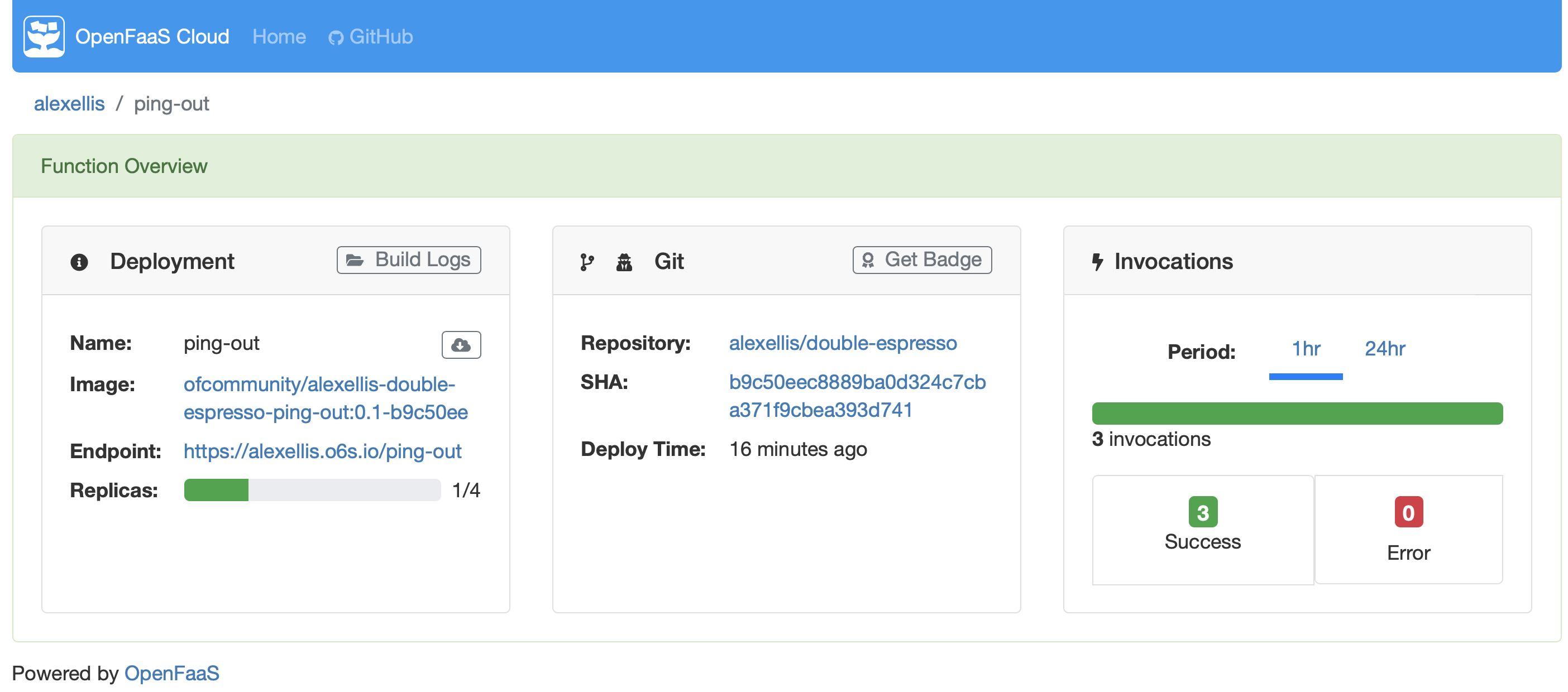This screenshot has height=692, width=1568.
Task: Click the green Success count badge
Action: 1202,512
